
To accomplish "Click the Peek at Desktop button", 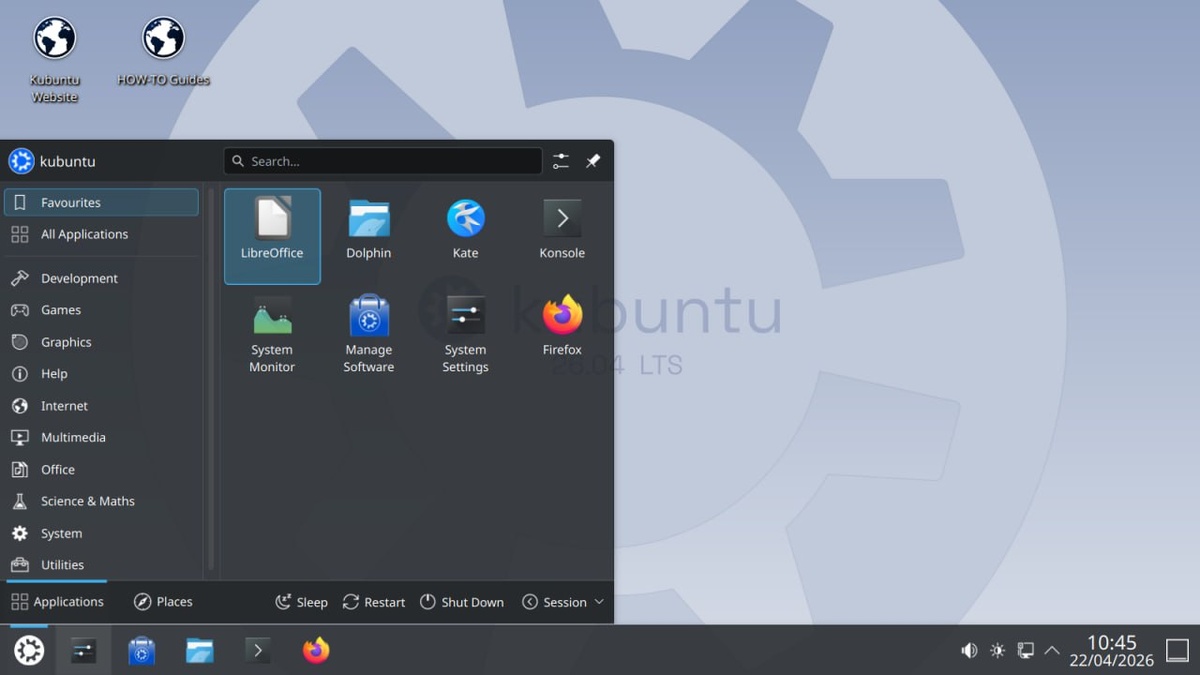I will [1178, 651].
